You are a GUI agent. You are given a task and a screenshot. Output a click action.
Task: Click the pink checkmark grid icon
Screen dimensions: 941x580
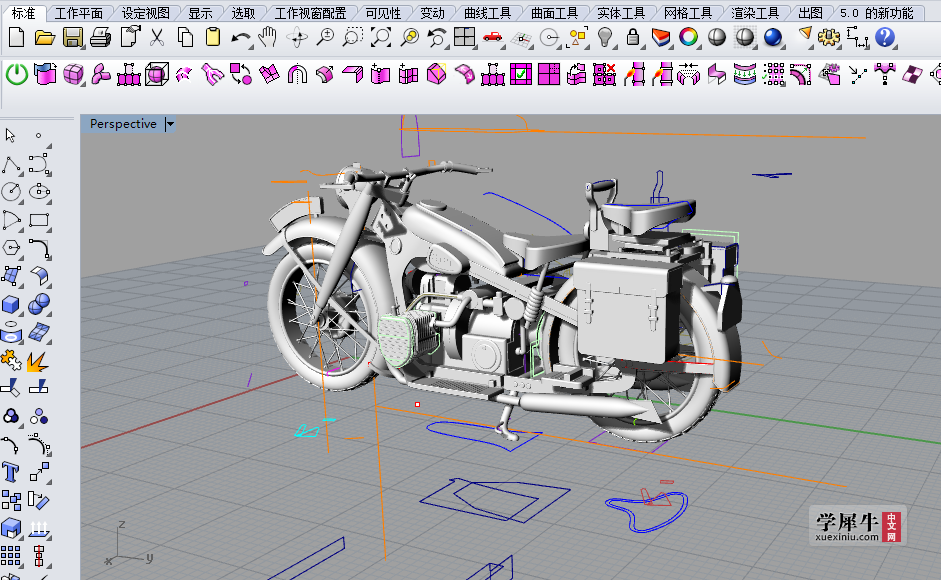click(520, 74)
